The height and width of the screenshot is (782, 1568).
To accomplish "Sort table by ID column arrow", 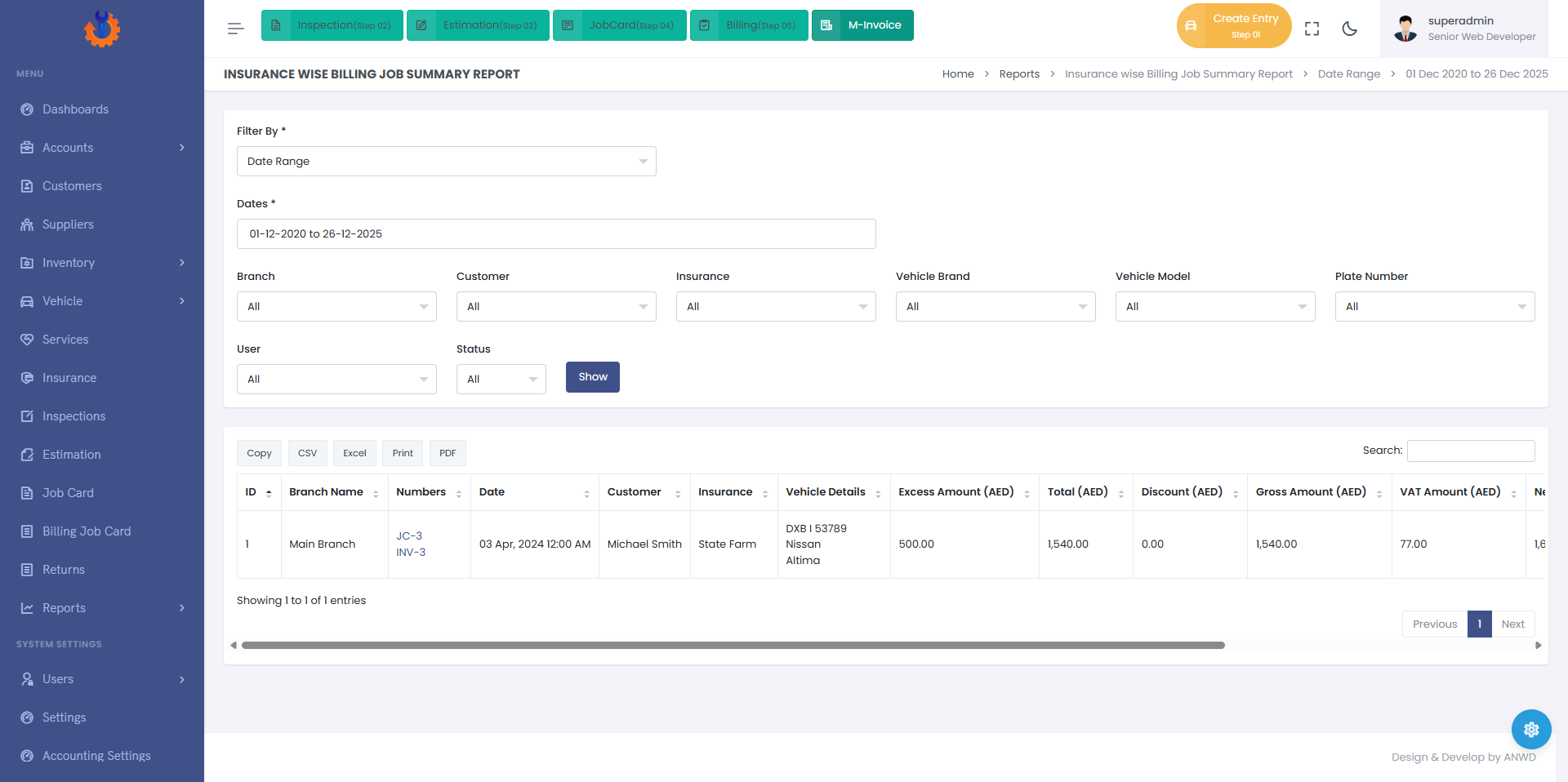I will (x=269, y=493).
